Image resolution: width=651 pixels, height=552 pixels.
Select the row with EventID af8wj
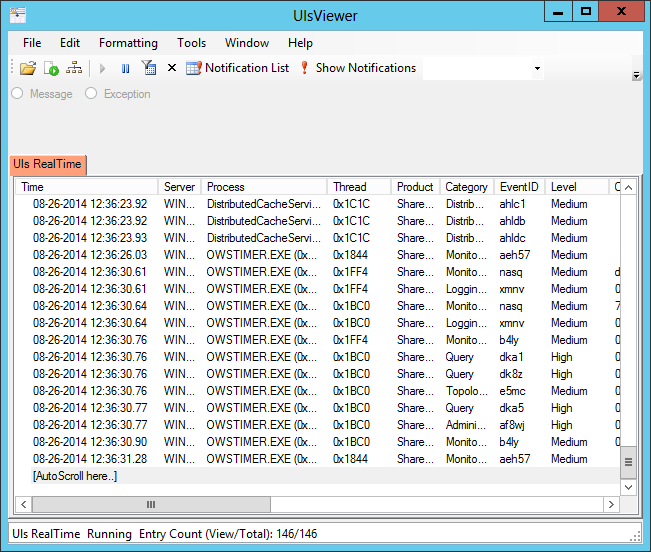point(318,425)
